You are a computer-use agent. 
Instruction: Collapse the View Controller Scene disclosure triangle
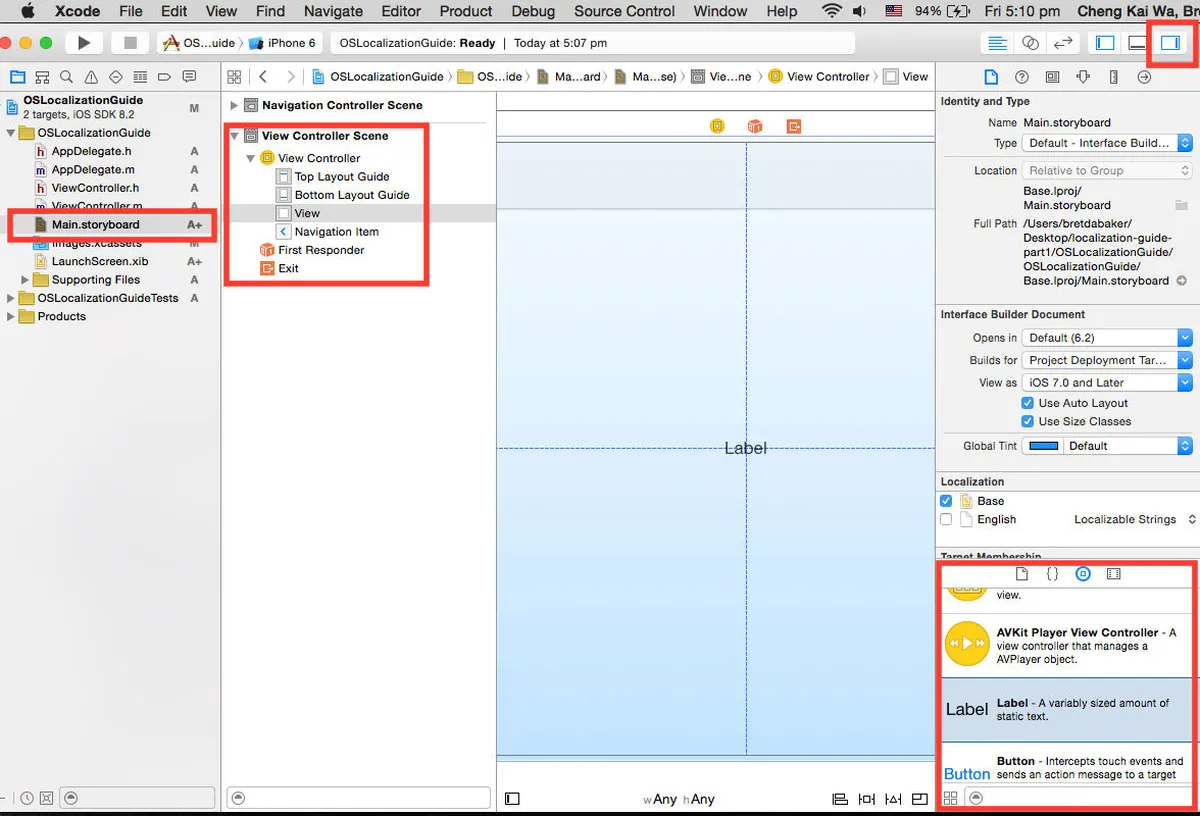click(235, 136)
